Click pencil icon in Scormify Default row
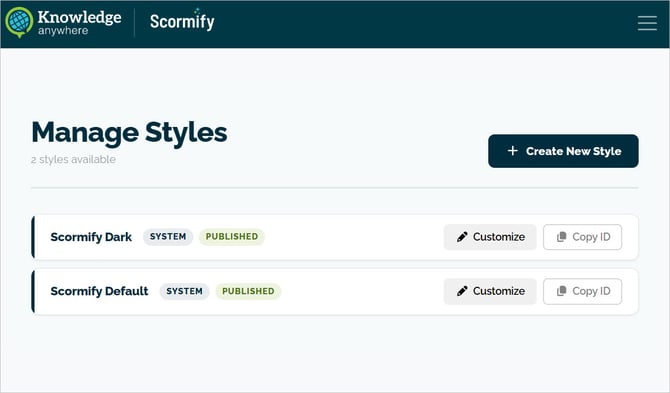This screenshot has height=393, width=670. 462,291
